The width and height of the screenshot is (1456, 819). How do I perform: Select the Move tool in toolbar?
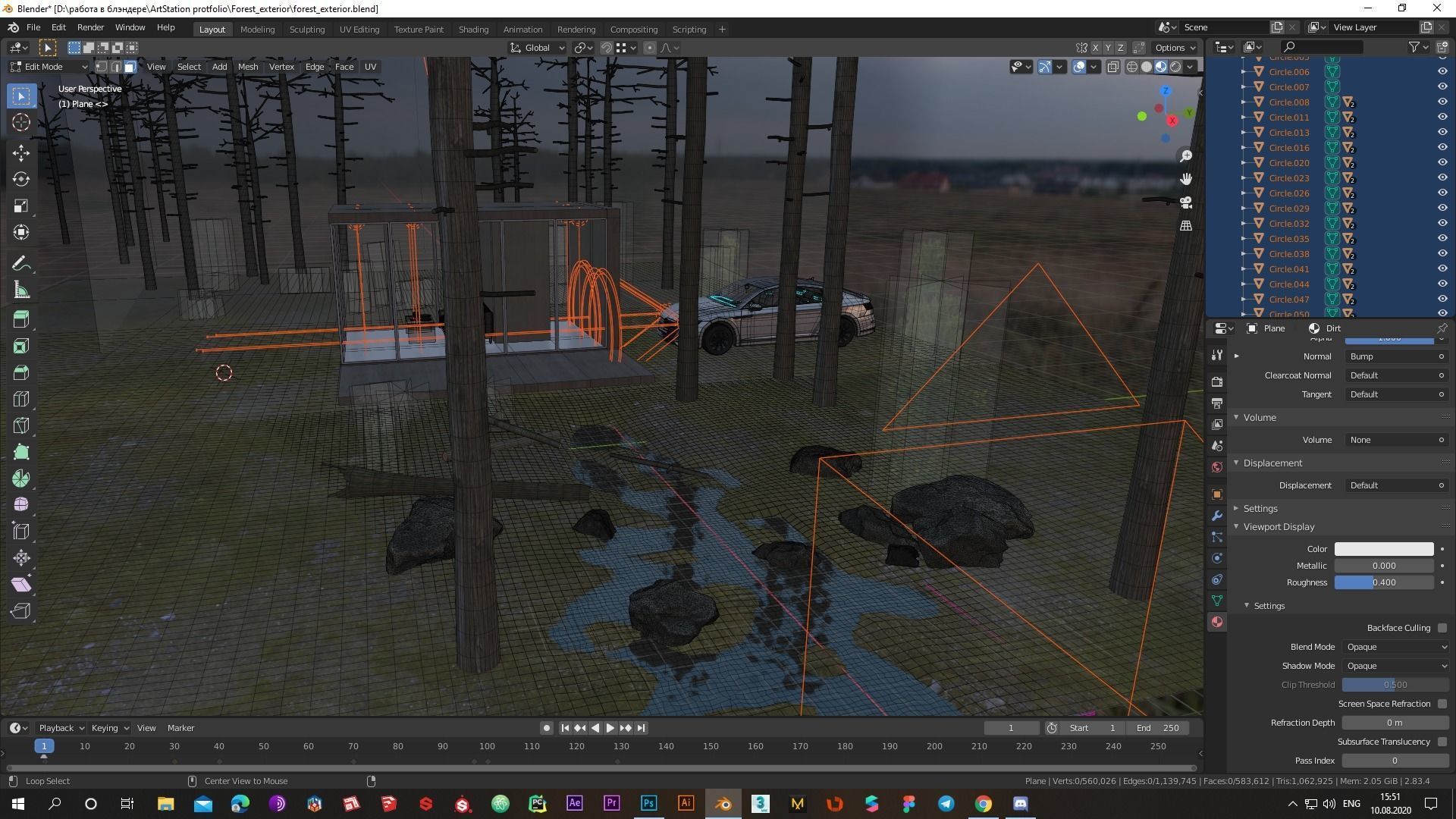coord(21,153)
